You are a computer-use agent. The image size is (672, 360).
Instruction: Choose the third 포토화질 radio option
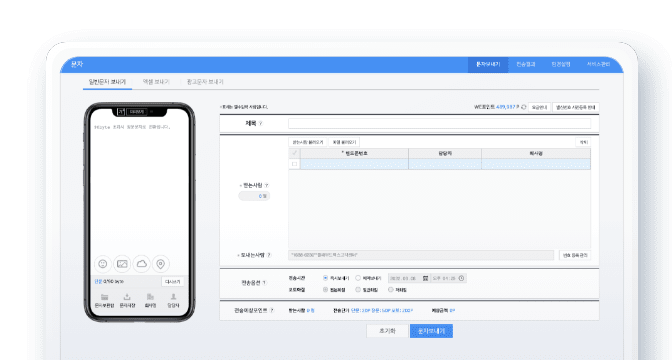(390, 290)
